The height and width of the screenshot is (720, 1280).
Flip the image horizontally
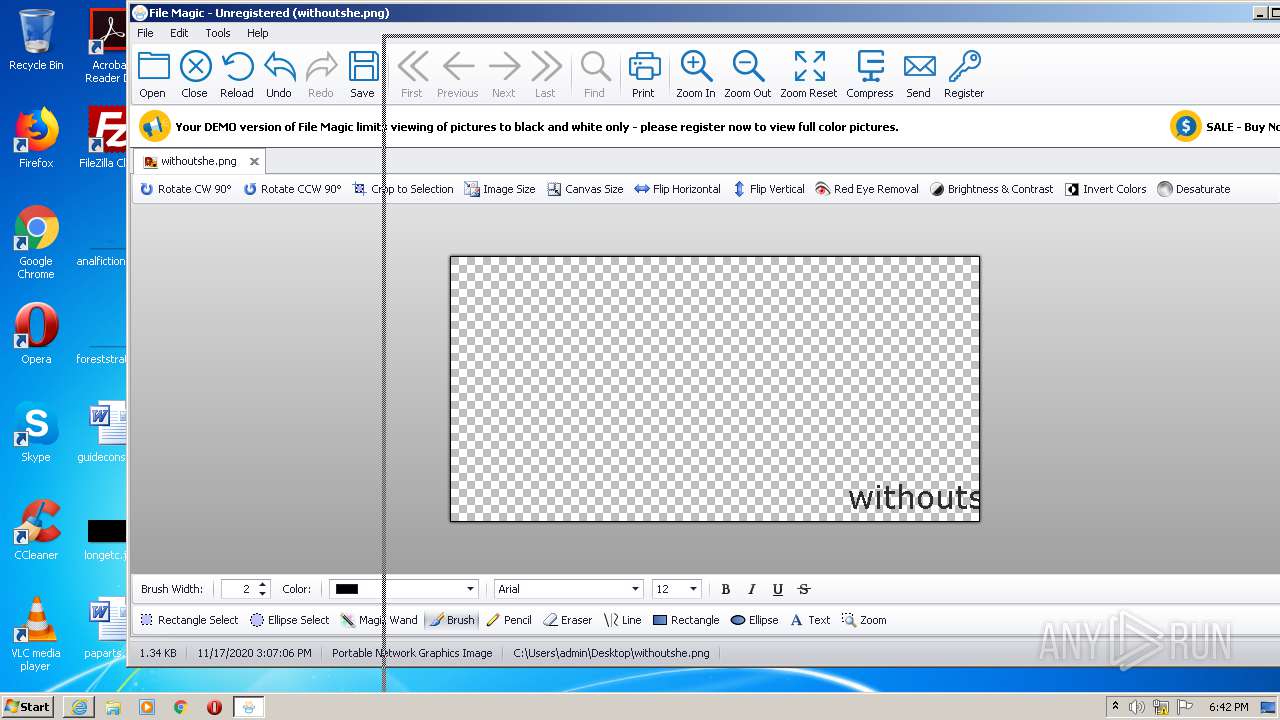(x=678, y=189)
